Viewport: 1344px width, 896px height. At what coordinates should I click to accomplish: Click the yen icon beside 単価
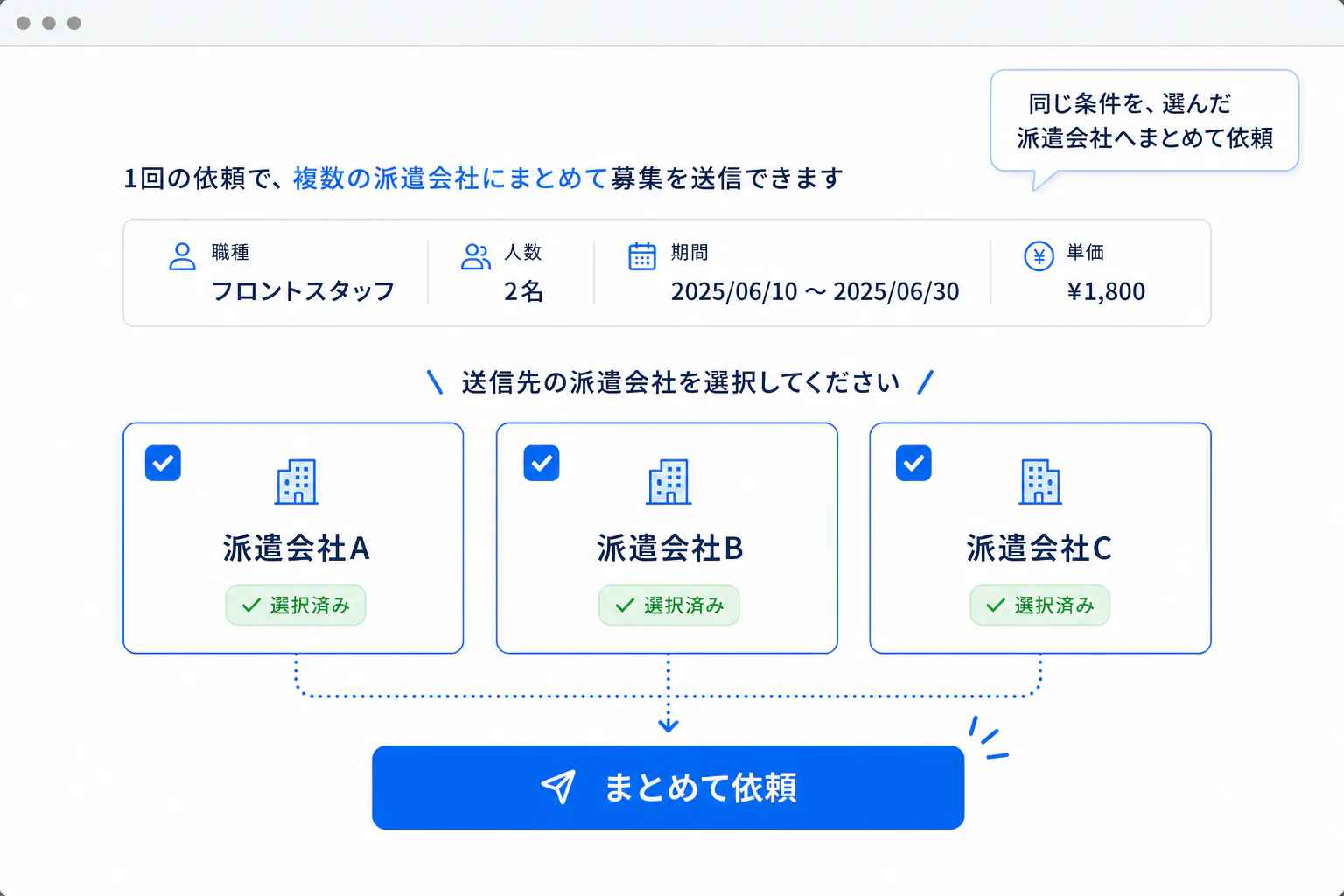pyautogui.click(x=1039, y=256)
